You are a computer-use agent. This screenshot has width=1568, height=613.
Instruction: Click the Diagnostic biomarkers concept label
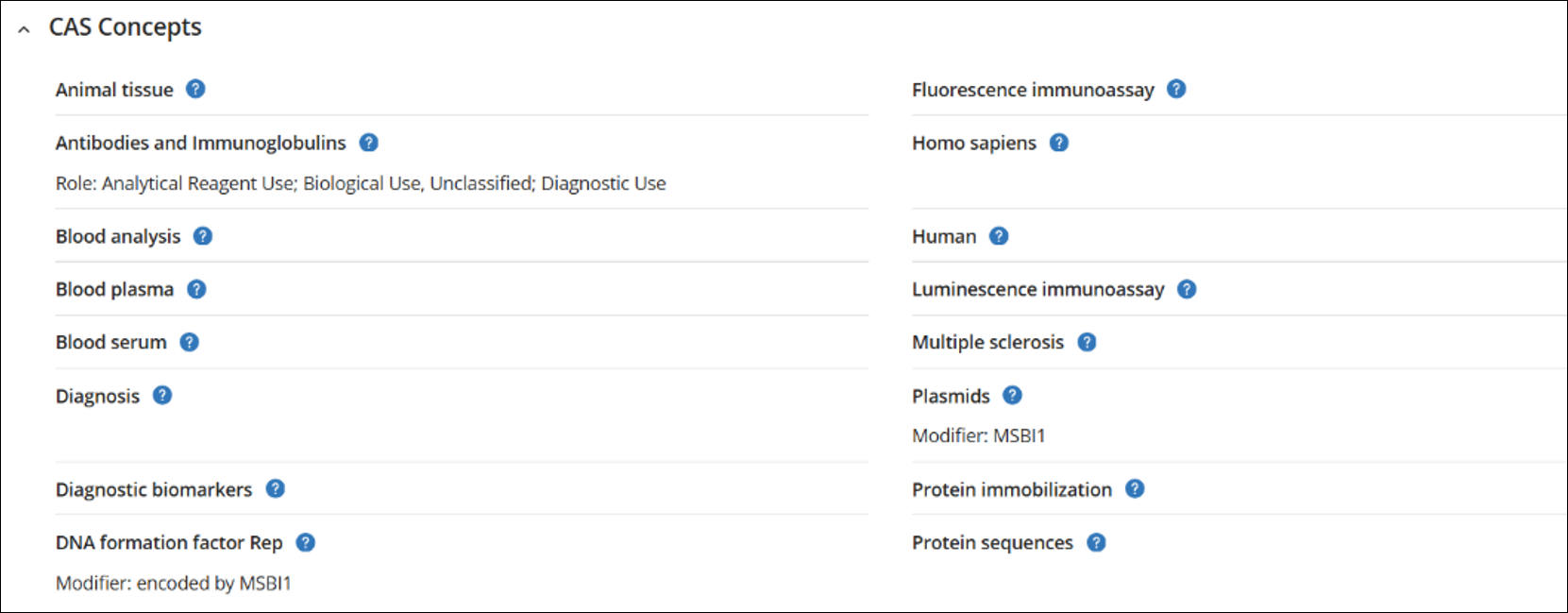click(x=154, y=489)
